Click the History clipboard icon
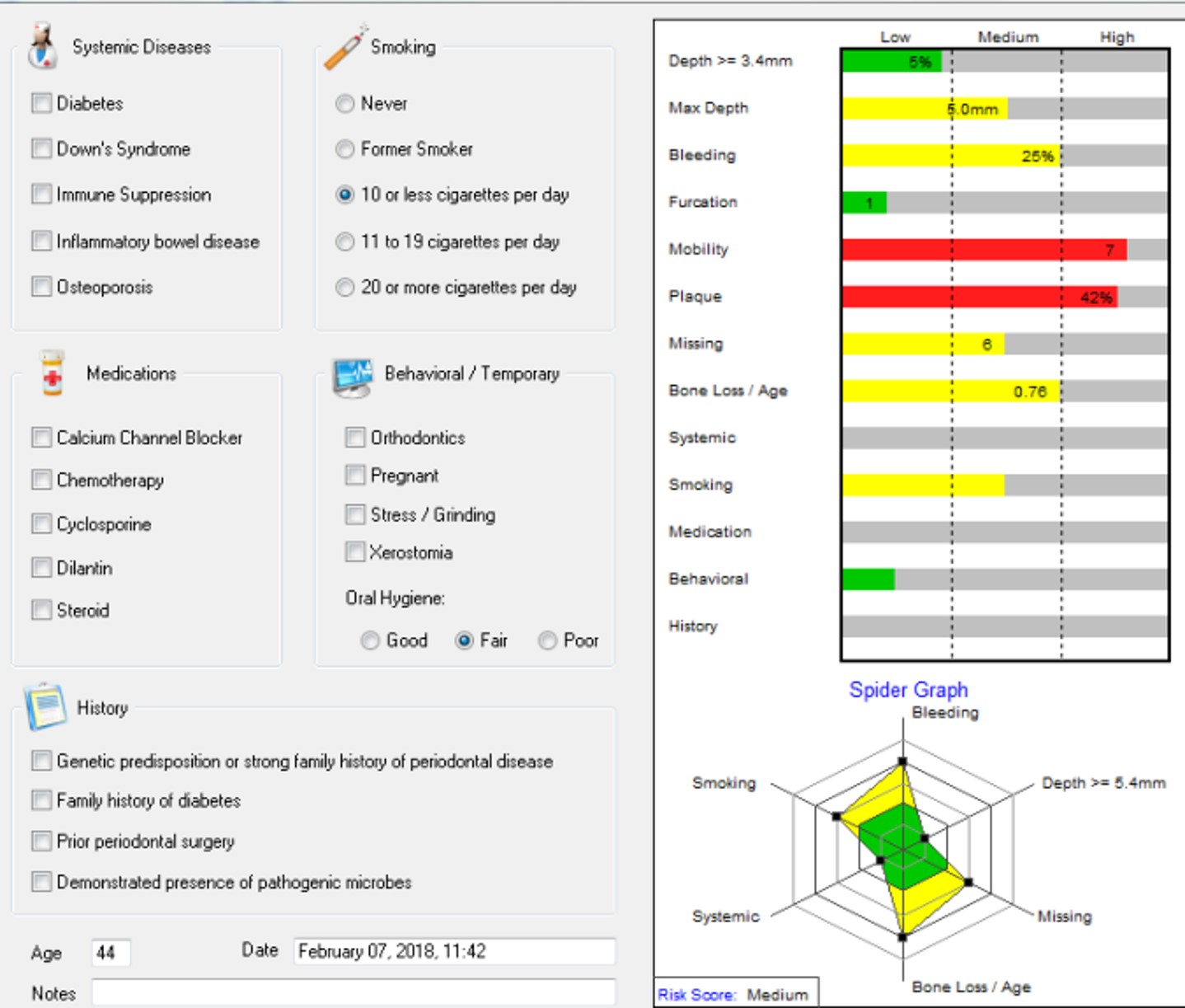The width and height of the screenshot is (1185, 1008). tap(44, 707)
